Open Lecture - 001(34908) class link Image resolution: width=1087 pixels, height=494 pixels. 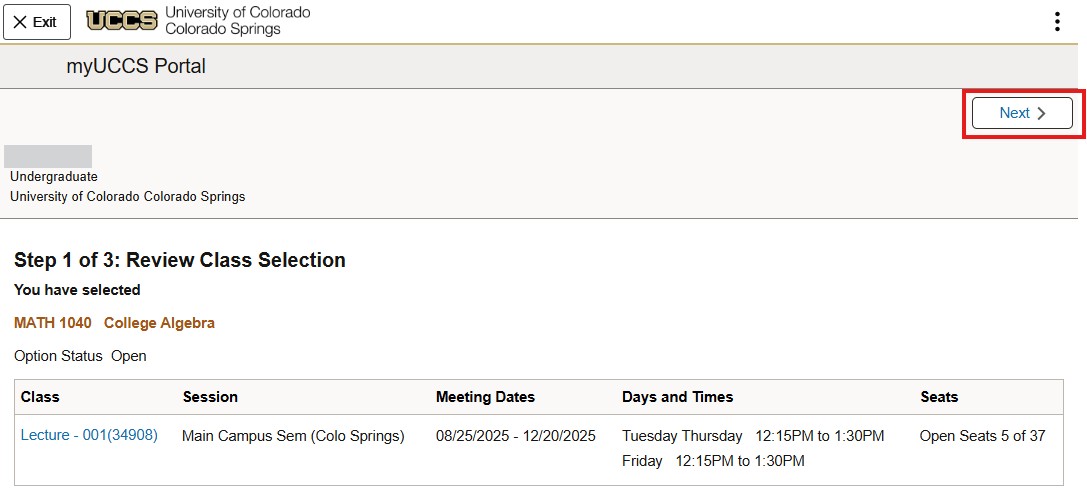[x=89, y=435]
